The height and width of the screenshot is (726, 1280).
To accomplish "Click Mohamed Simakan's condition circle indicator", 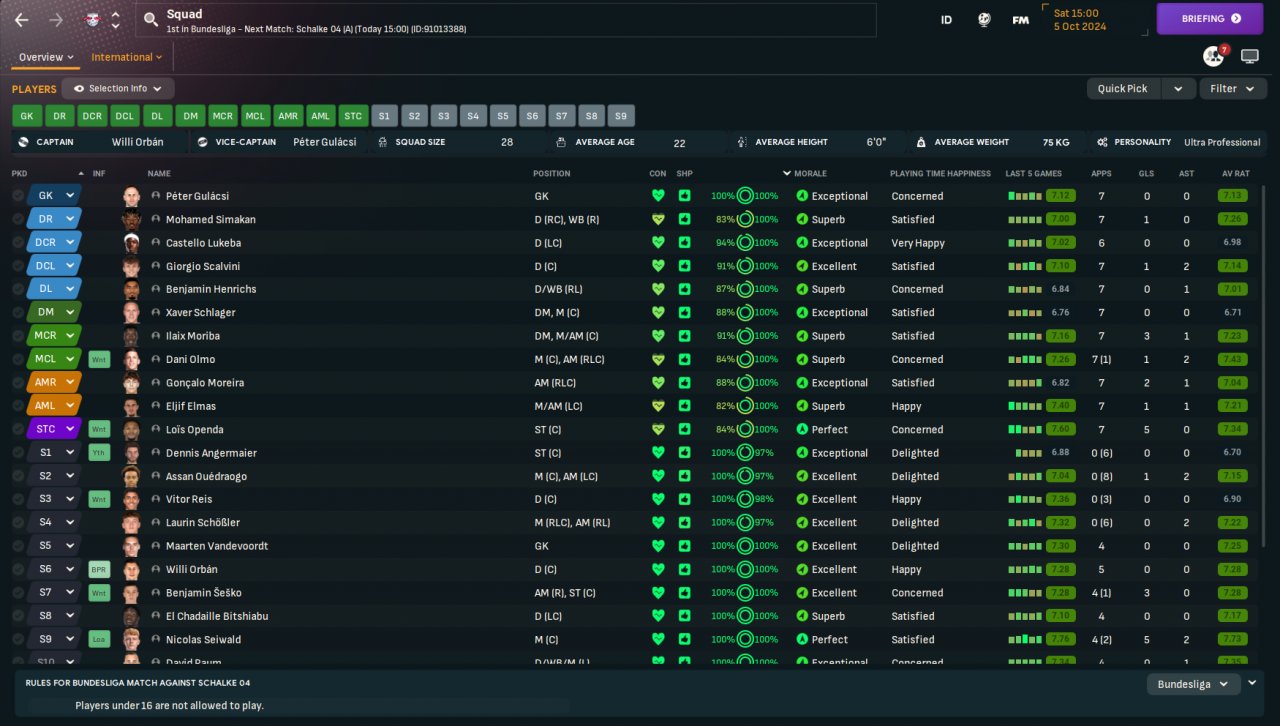I will (745, 219).
